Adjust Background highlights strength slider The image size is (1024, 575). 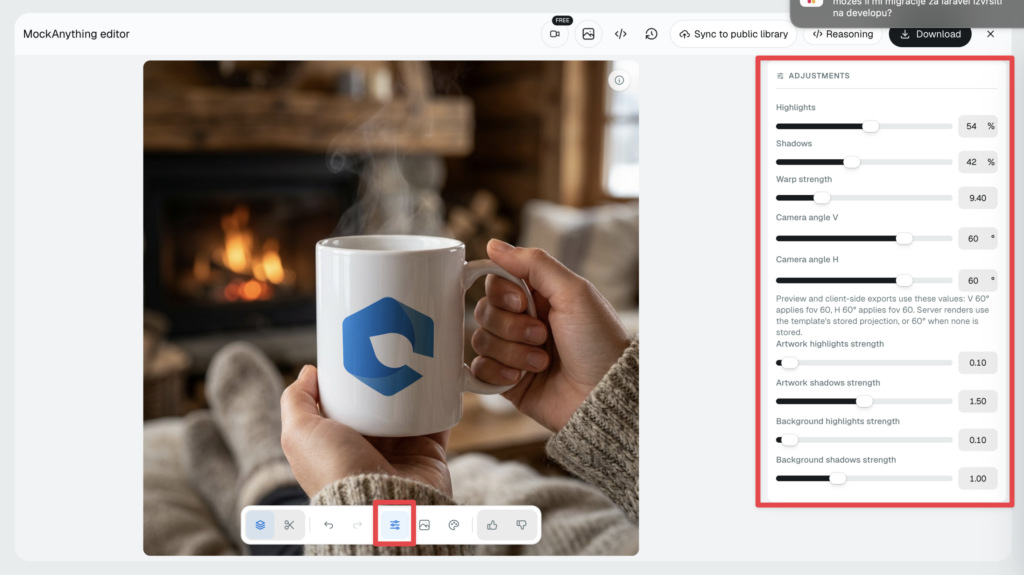(x=863, y=440)
